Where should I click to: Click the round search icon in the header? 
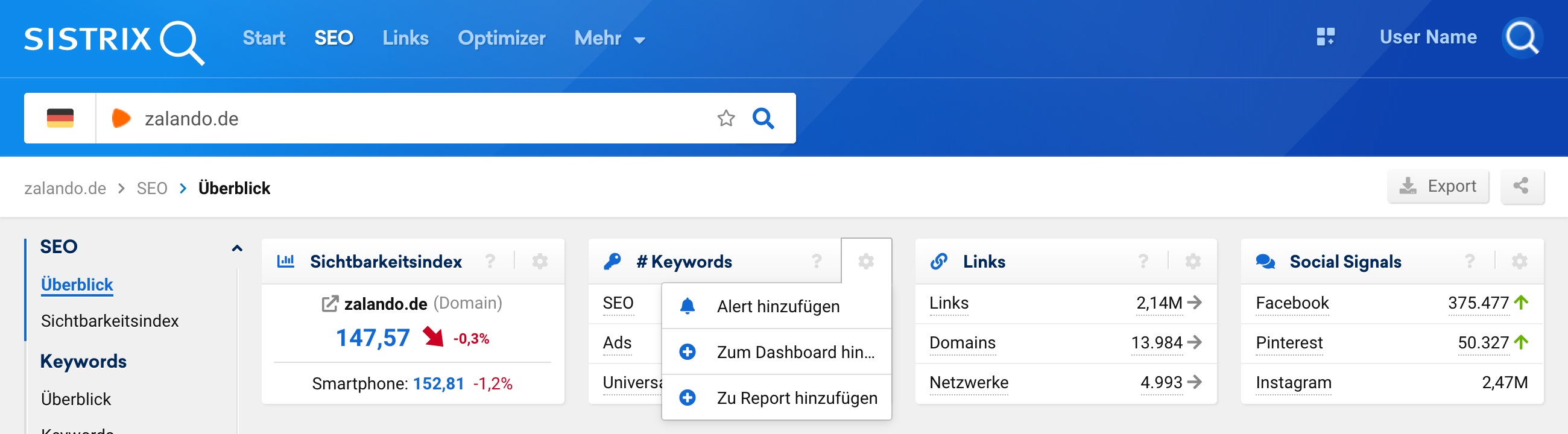pyautogui.click(x=1522, y=38)
